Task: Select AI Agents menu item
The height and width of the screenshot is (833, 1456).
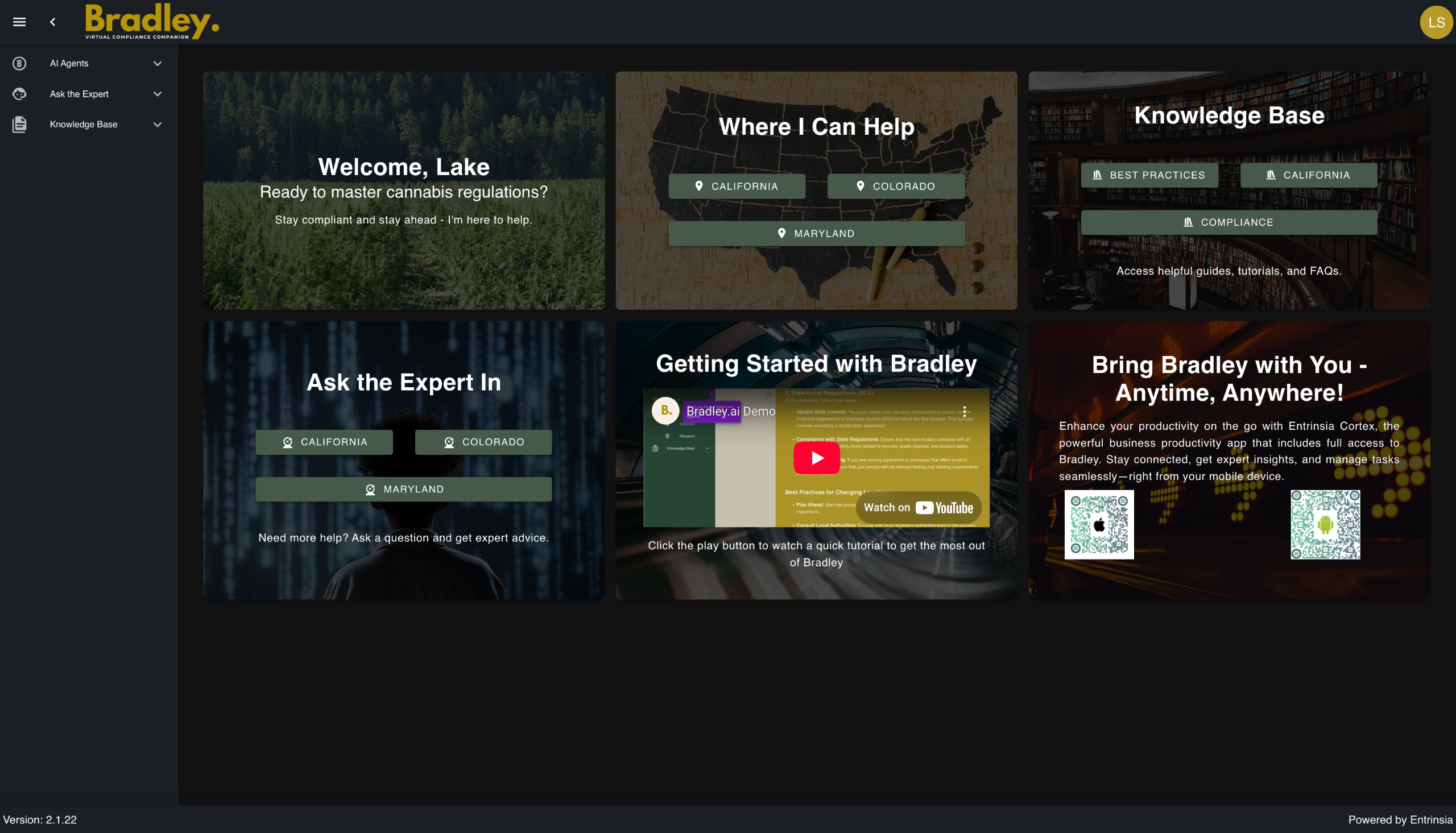Action: [x=69, y=64]
